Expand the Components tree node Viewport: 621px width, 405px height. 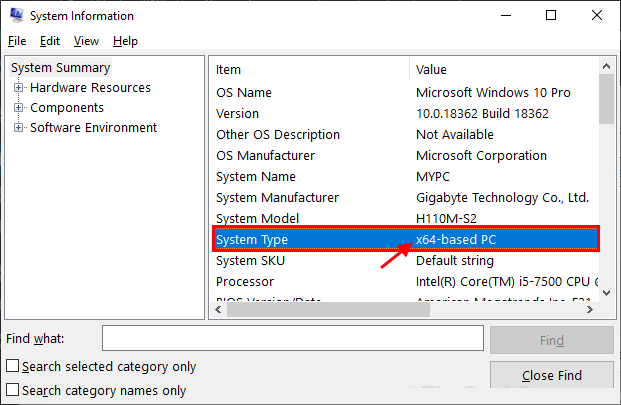pyautogui.click(x=18, y=108)
